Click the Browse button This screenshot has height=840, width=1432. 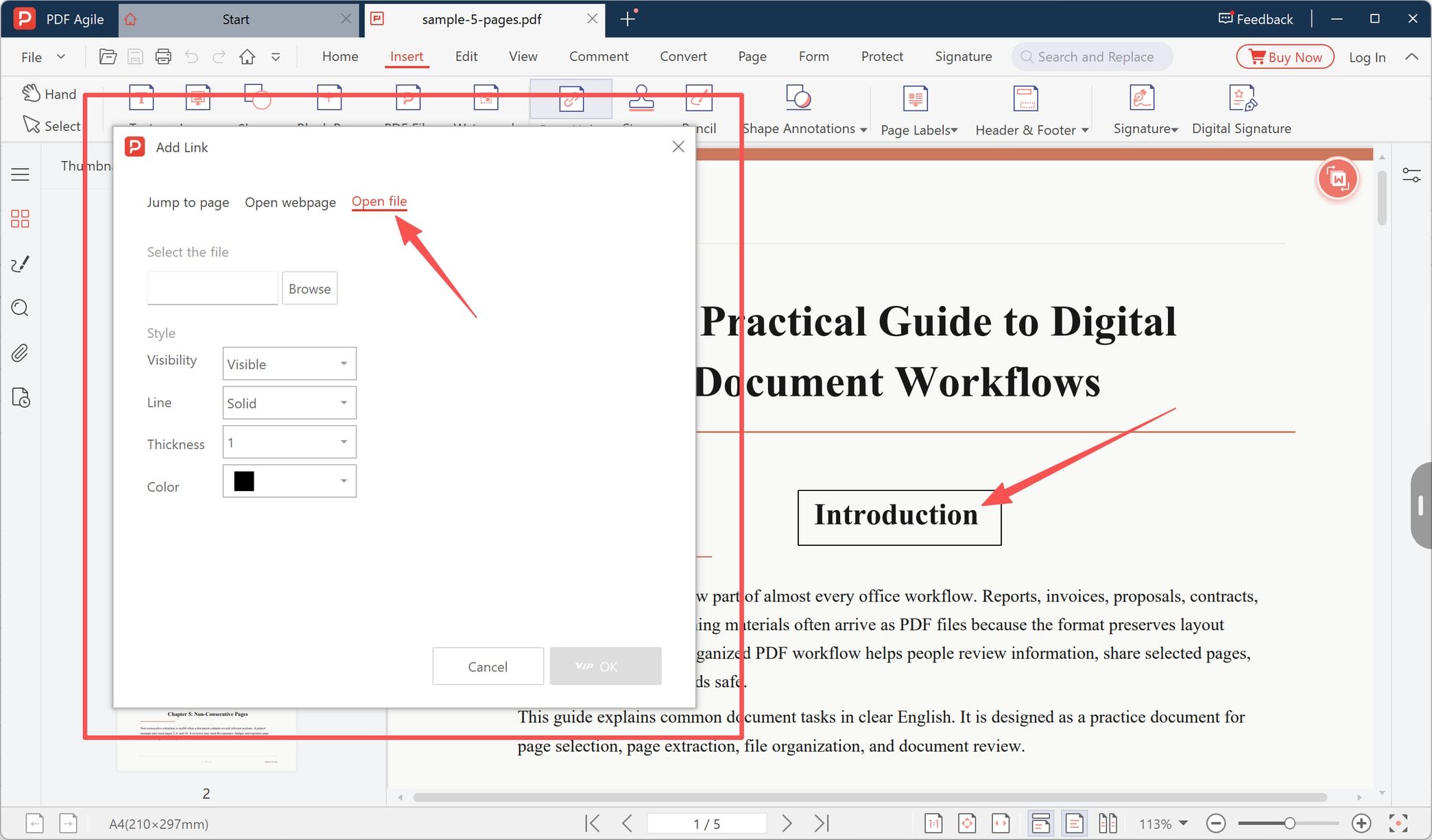[x=309, y=289]
